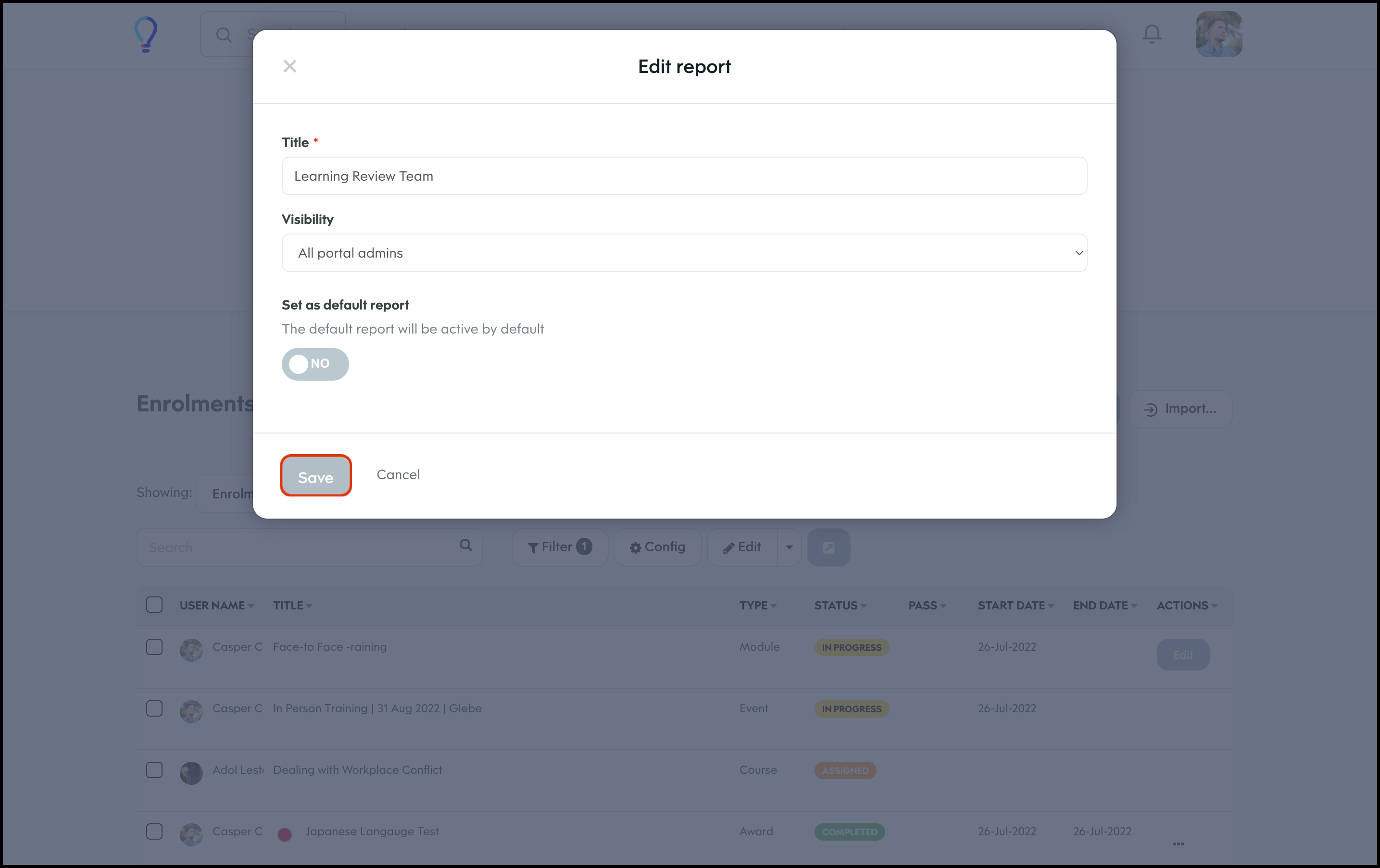Expand the Edit button dropdown arrow

789,547
